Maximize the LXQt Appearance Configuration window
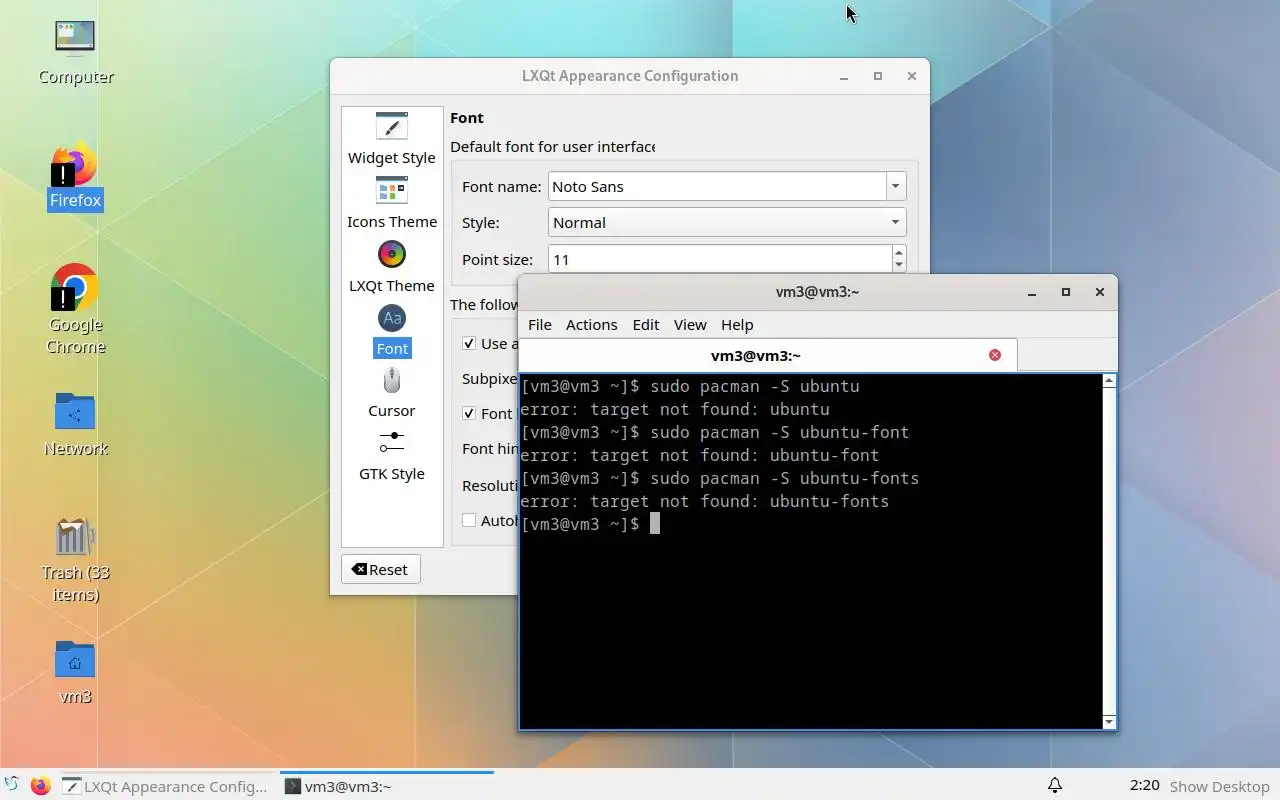 [877, 76]
